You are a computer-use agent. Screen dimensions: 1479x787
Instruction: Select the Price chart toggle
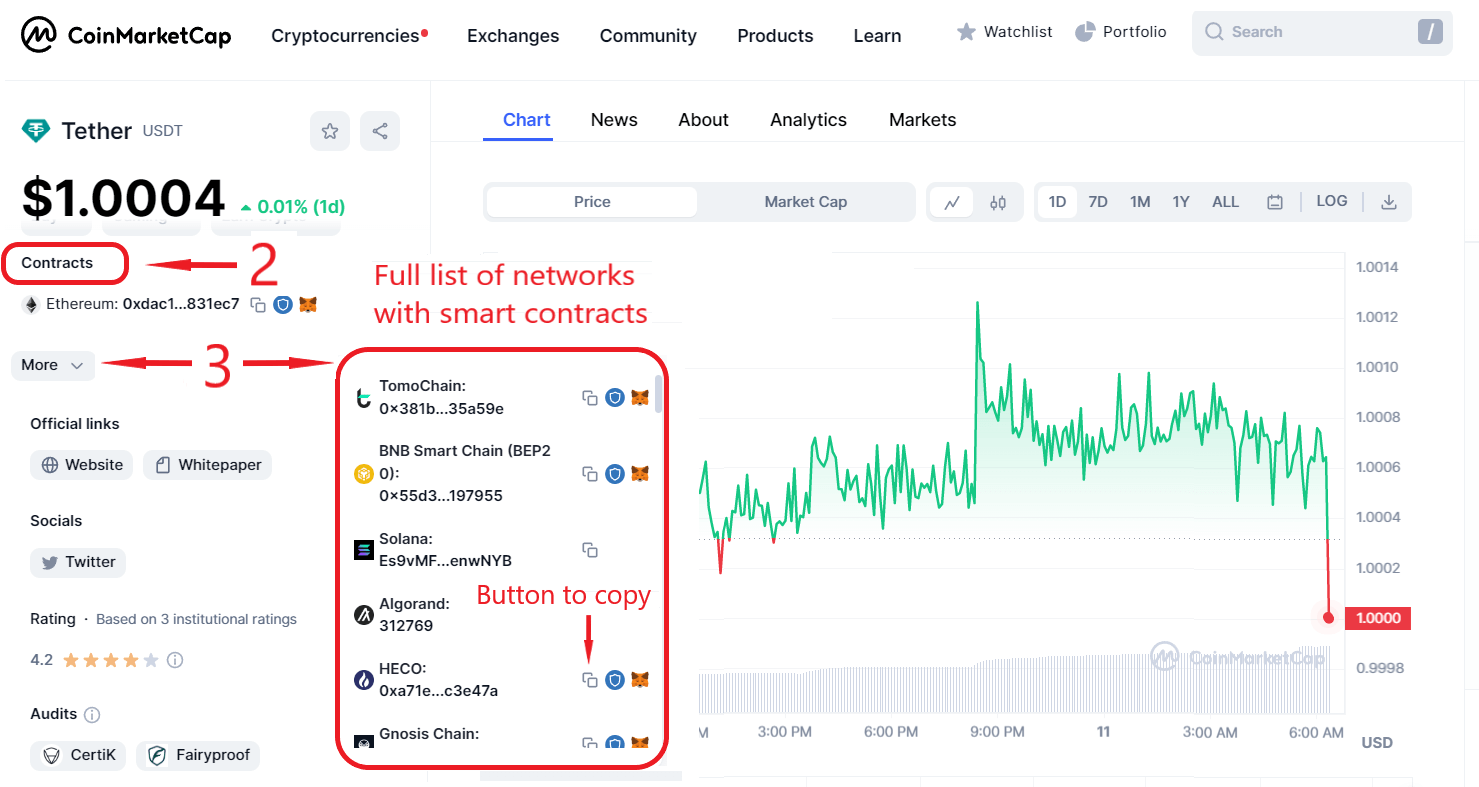[x=592, y=202]
